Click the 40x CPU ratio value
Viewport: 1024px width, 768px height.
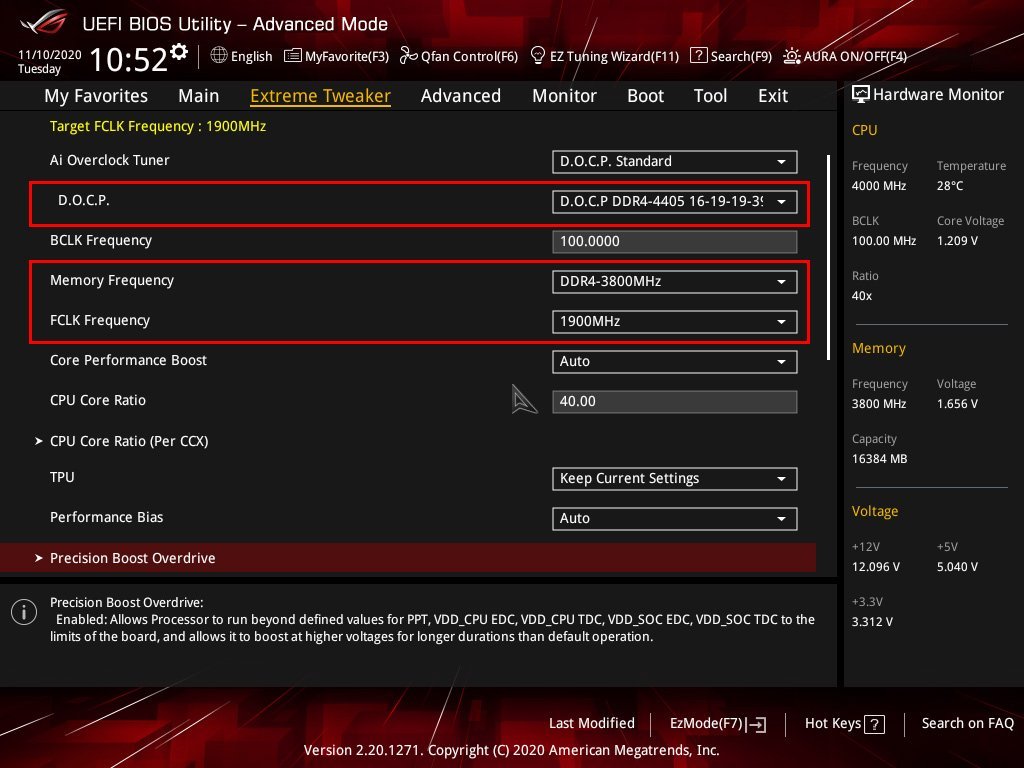click(x=862, y=295)
